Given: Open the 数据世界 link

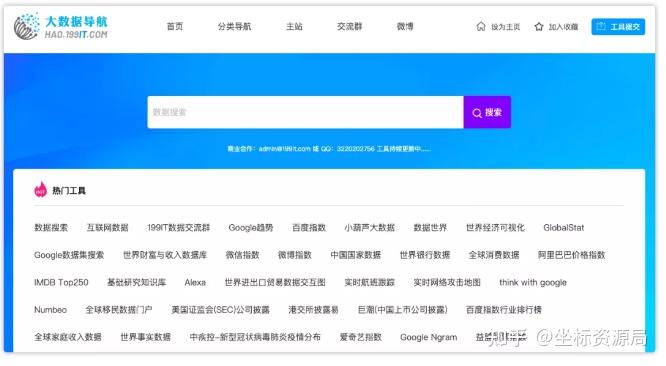Looking at the screenshot, I should click(x=430, y=228).
